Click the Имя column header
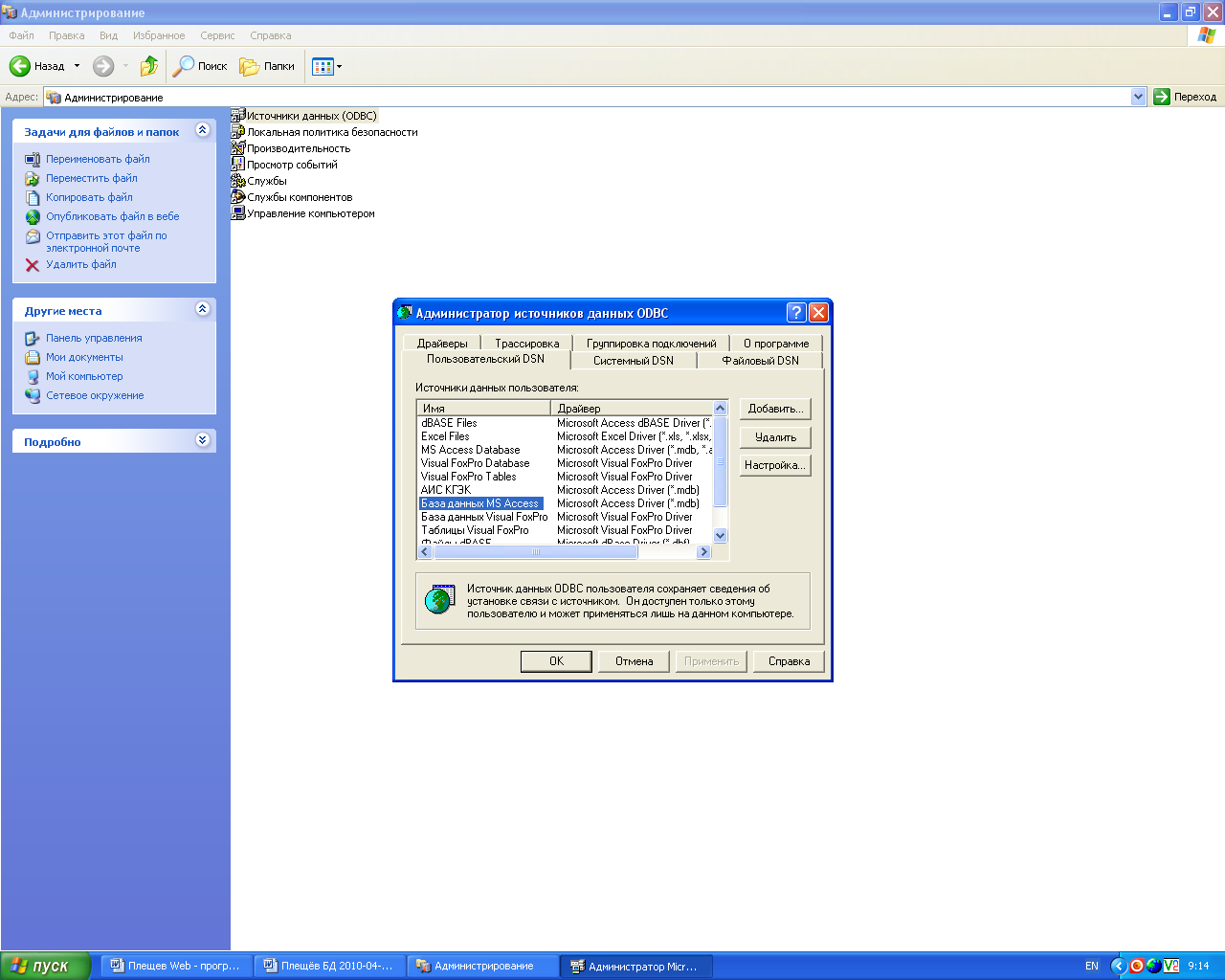 coord(485,408)
